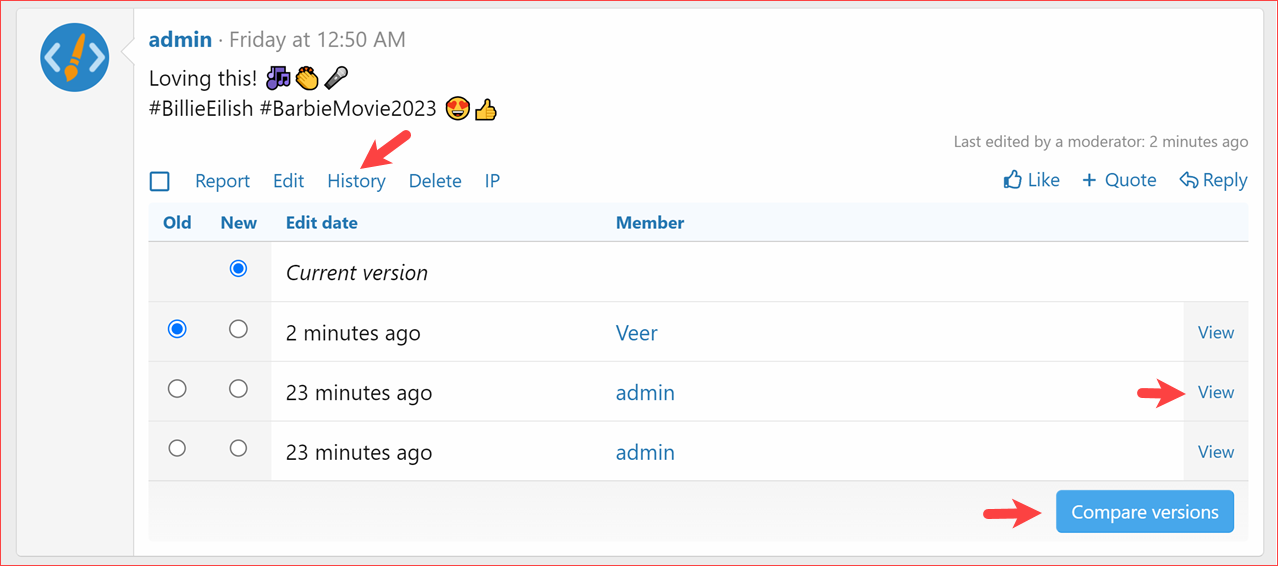Open the post History
The image size is (1278, 566).
356,181
